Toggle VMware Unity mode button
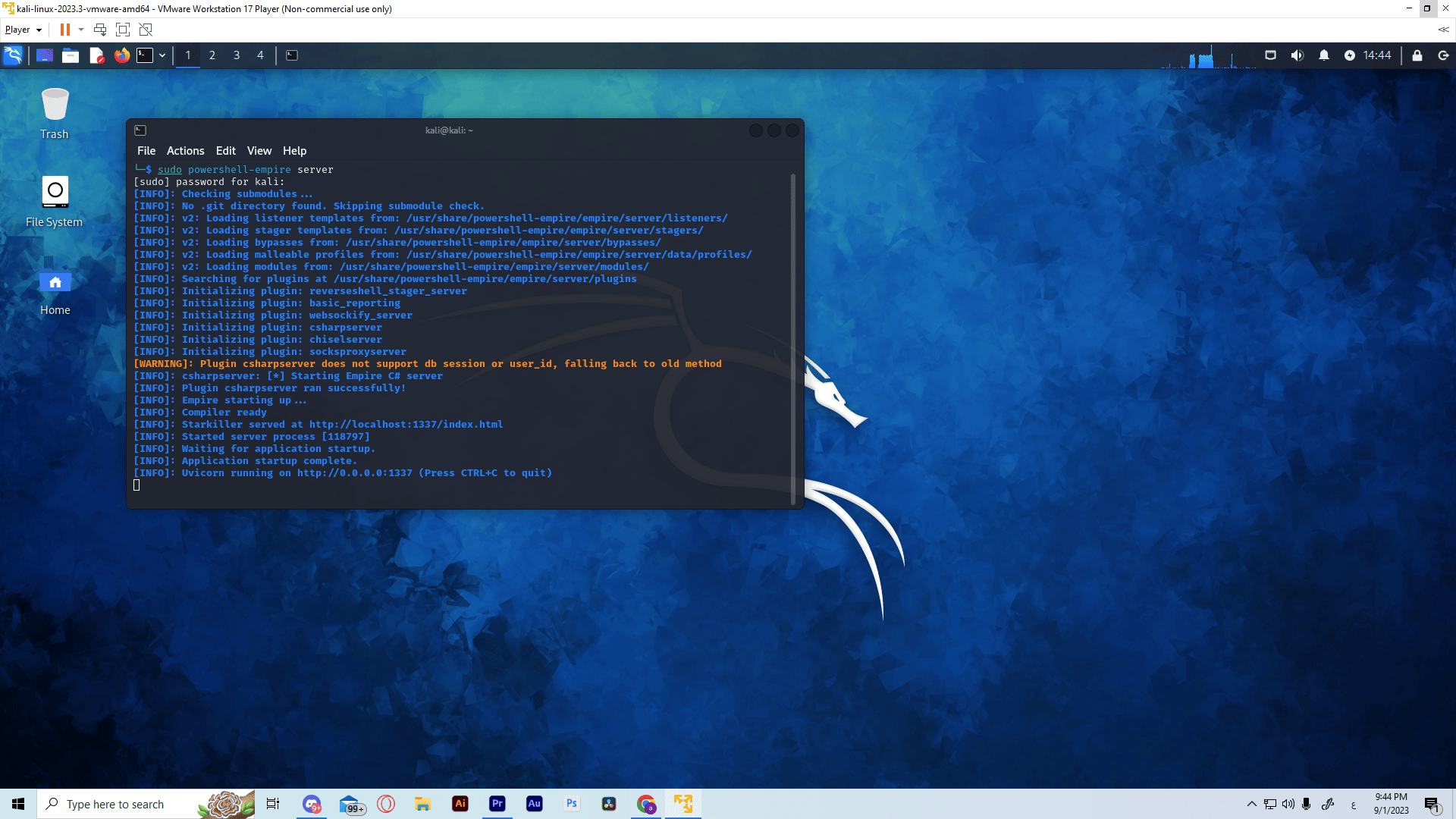The image size is (1456, 819). coord(146,30)
